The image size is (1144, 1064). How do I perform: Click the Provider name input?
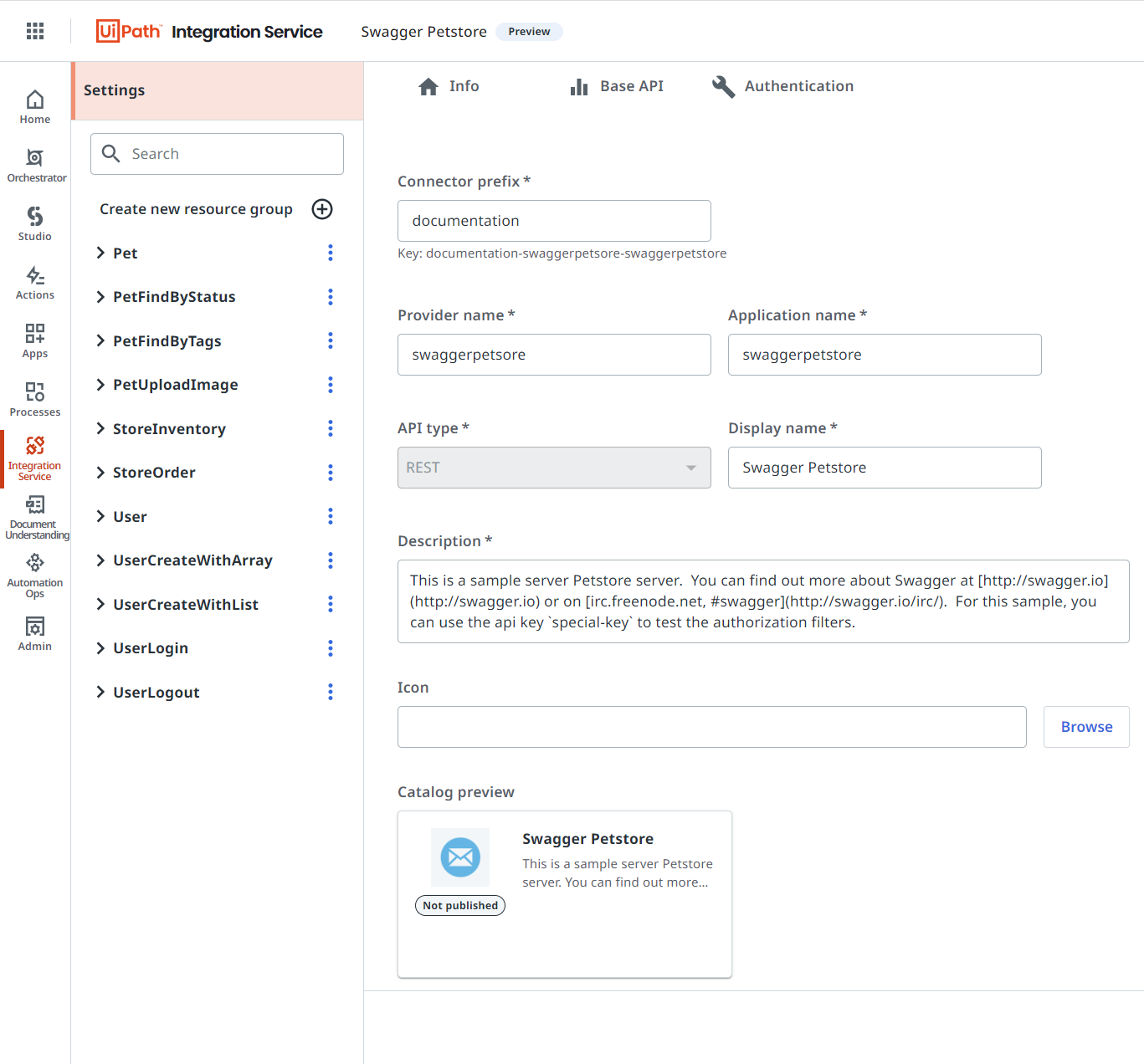[554, 355]
